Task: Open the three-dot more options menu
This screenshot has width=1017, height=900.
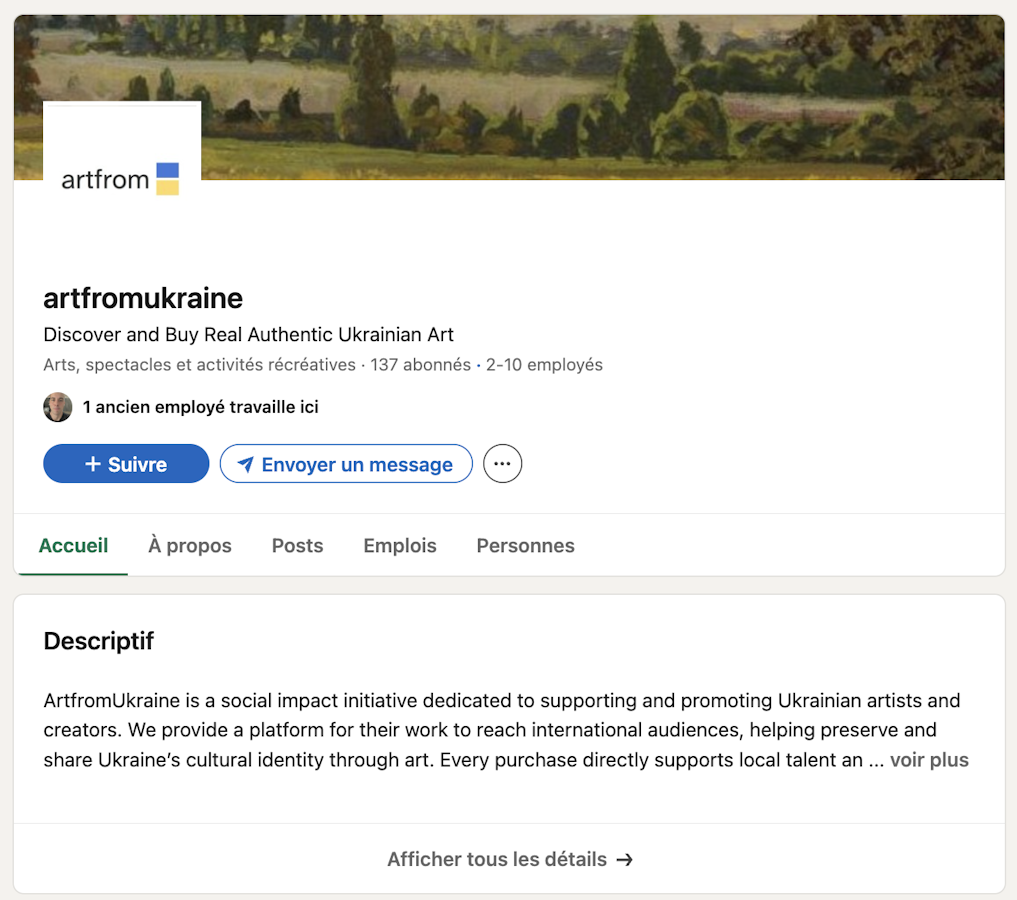Action: click(502, 464)
